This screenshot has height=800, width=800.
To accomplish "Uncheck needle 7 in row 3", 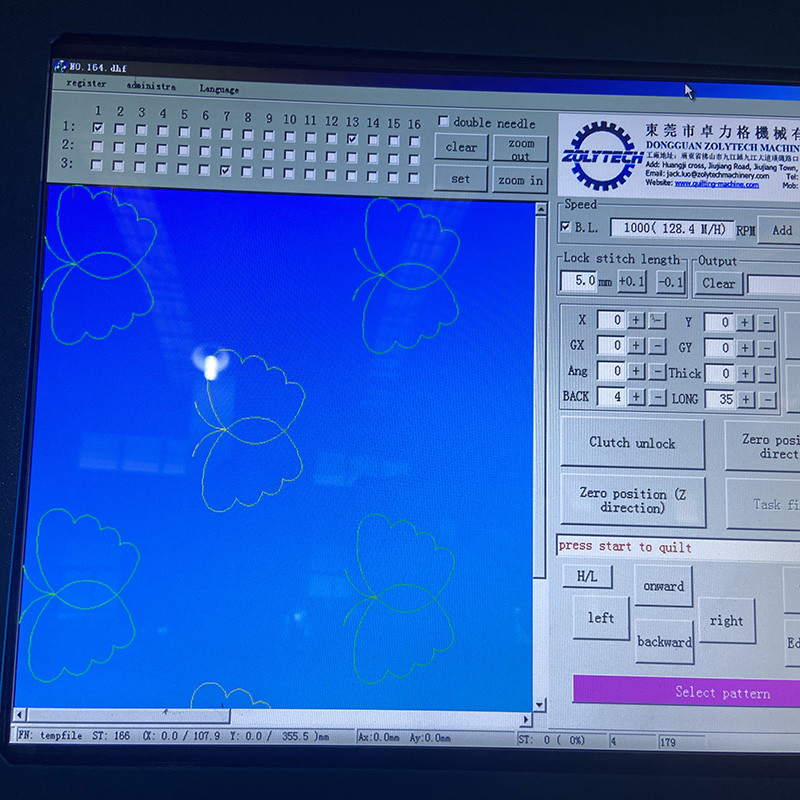I will 225,170.
